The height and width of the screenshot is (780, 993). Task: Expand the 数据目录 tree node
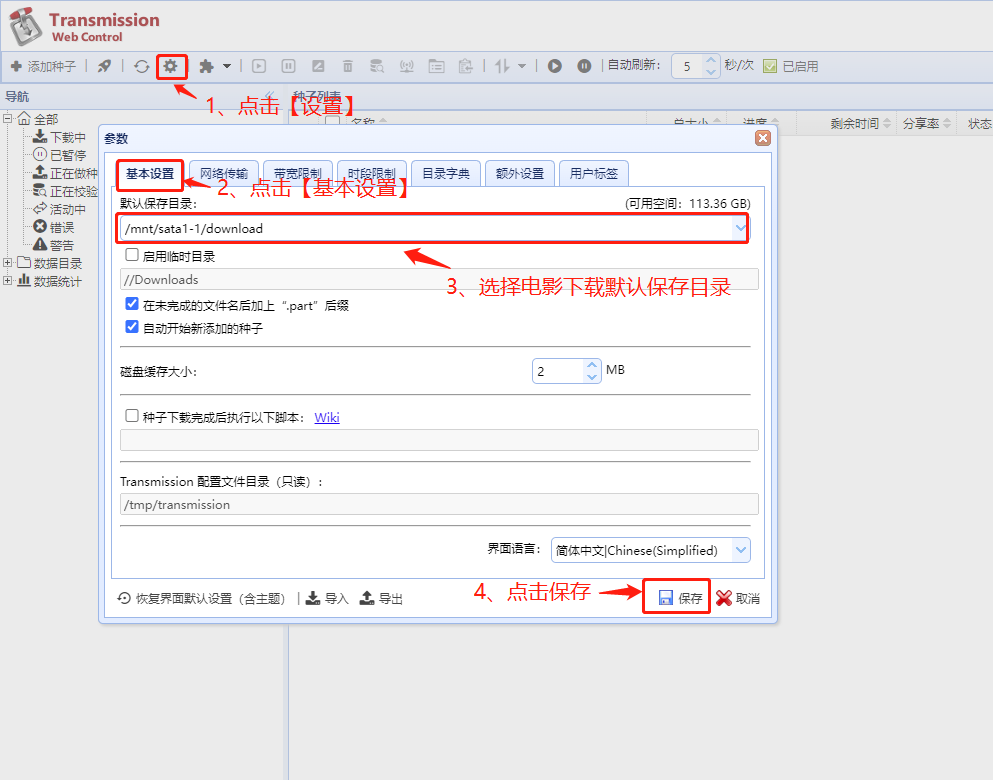pyautogui.click(x=8, y=263)
